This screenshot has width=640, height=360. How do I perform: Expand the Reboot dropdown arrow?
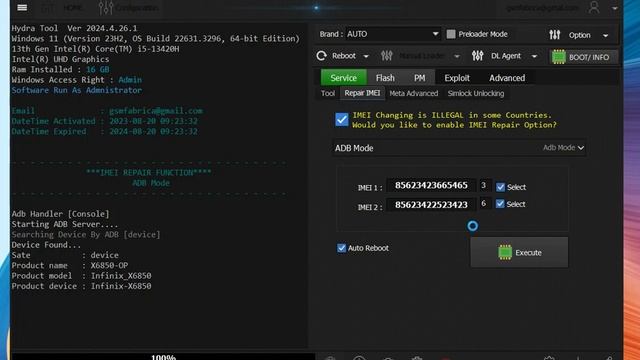tap(366, 56)
